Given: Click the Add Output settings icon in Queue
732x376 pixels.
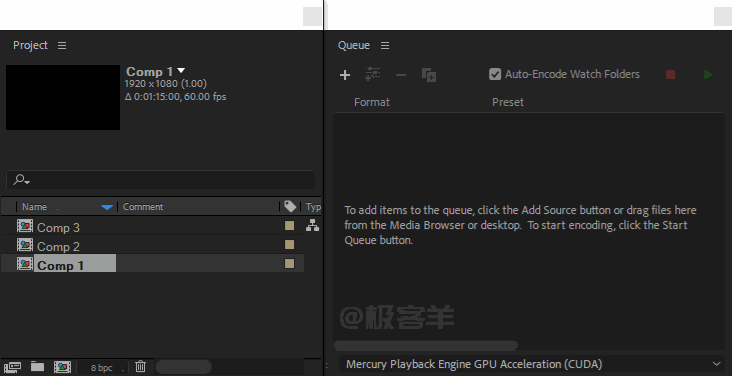Looking at the screenshot, I should pyautogui.click(x=373, y=74).
